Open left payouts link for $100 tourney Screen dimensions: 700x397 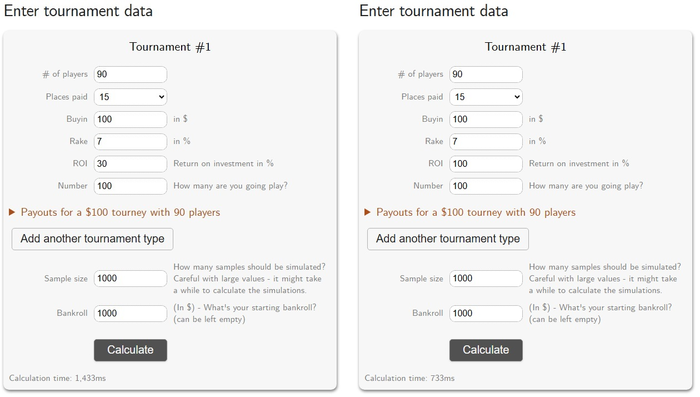[121, 213]
